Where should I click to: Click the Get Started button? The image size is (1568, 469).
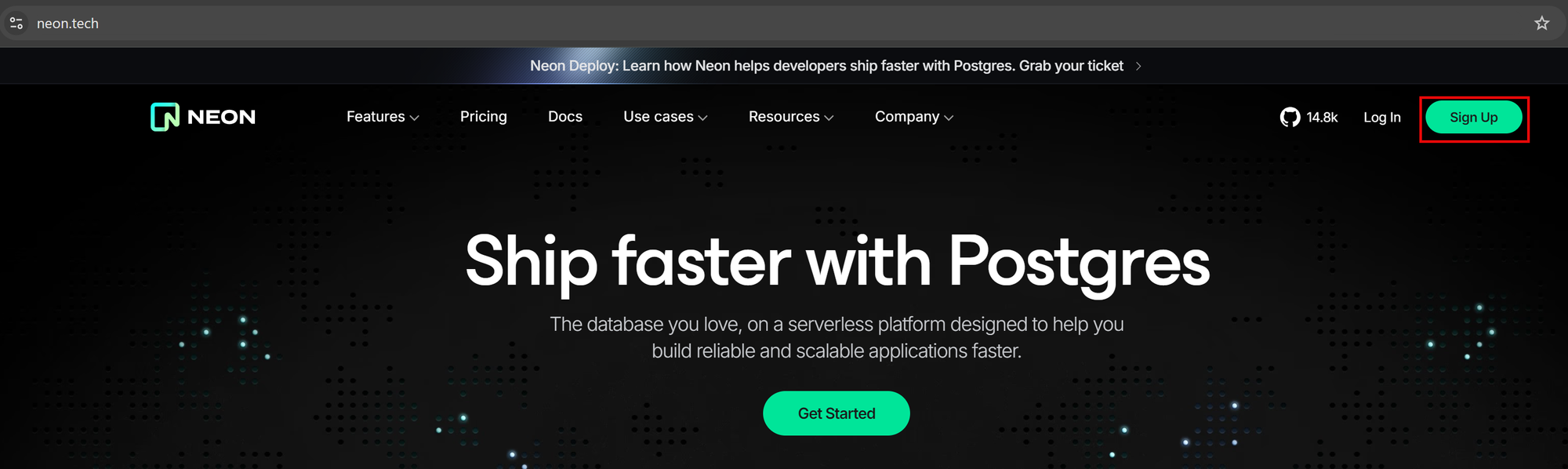836,413
